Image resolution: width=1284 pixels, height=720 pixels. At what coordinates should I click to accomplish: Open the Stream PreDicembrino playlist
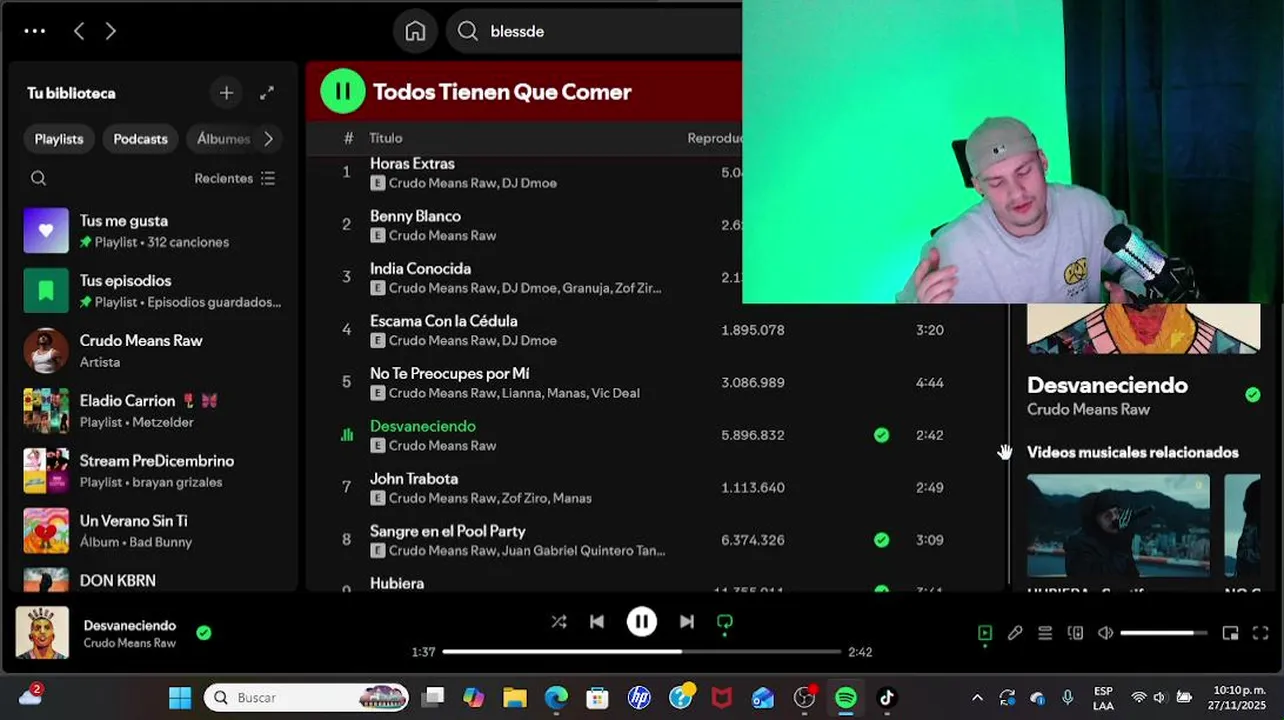[x=153, y=471]
